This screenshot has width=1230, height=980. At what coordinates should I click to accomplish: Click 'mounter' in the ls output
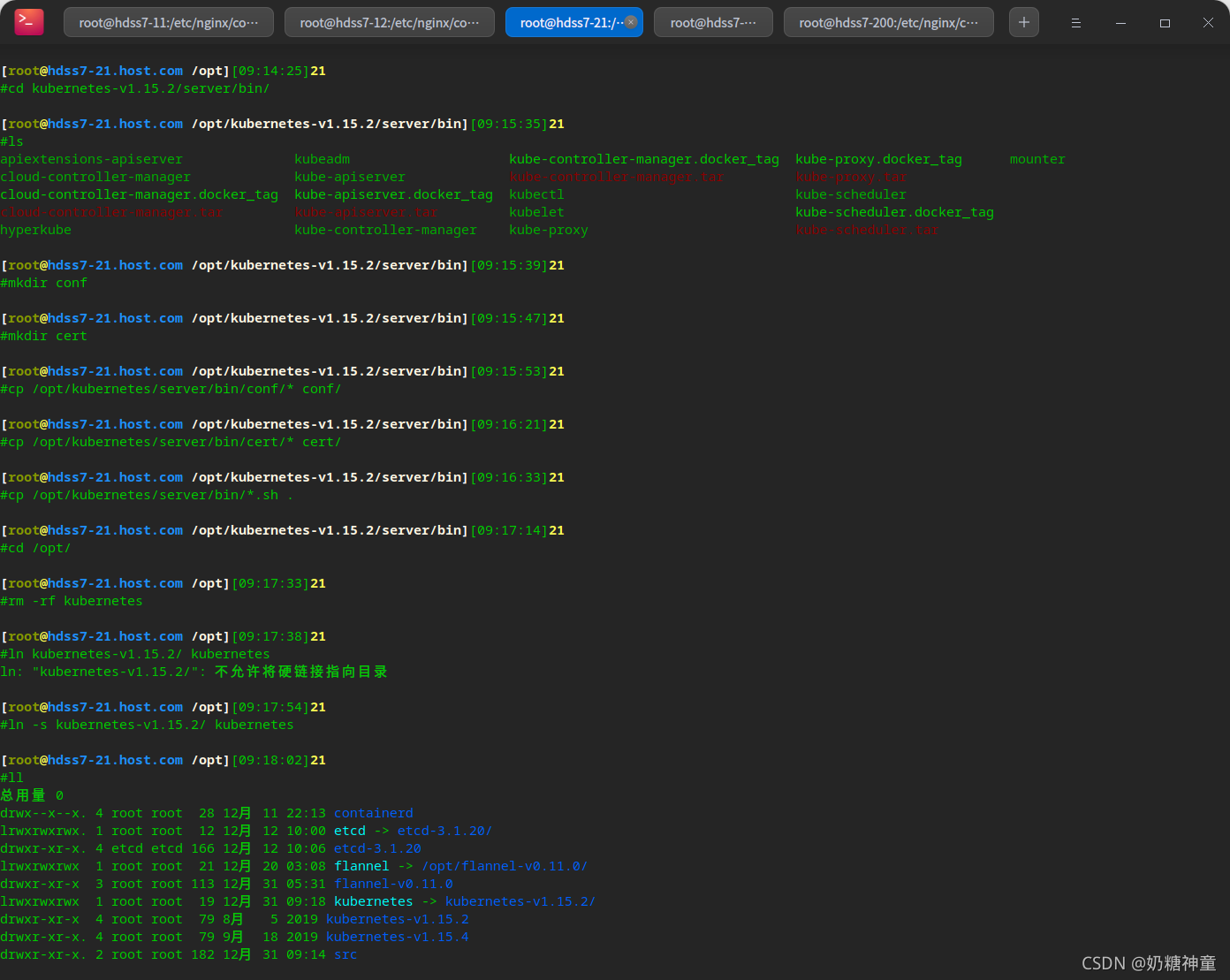pyautogui.click(x=1037, y=159)
